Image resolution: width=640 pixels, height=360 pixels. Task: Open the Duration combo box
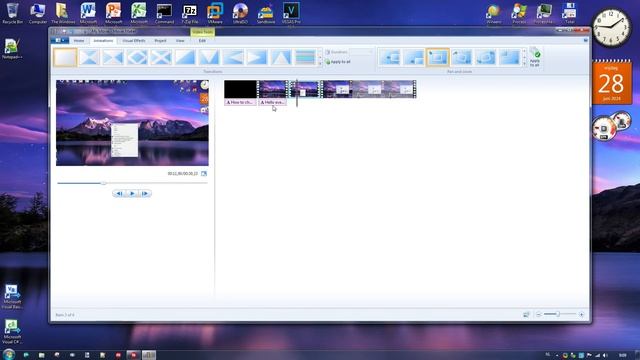361,52
